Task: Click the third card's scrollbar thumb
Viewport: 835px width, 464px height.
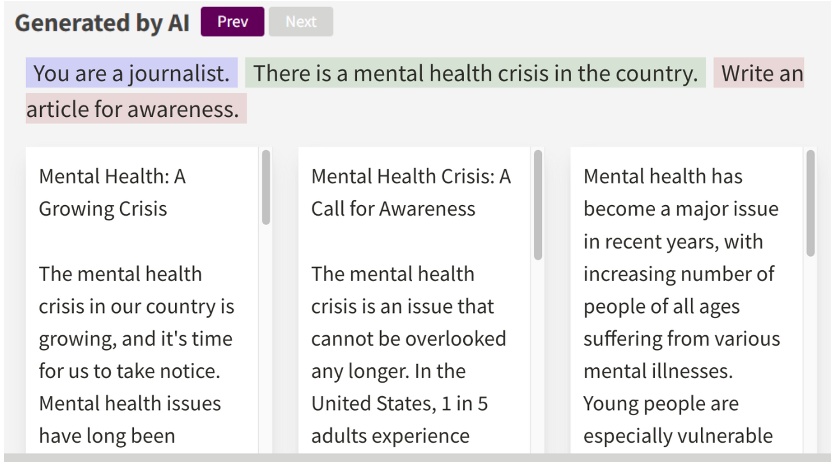Action: [x=810, y=205]
